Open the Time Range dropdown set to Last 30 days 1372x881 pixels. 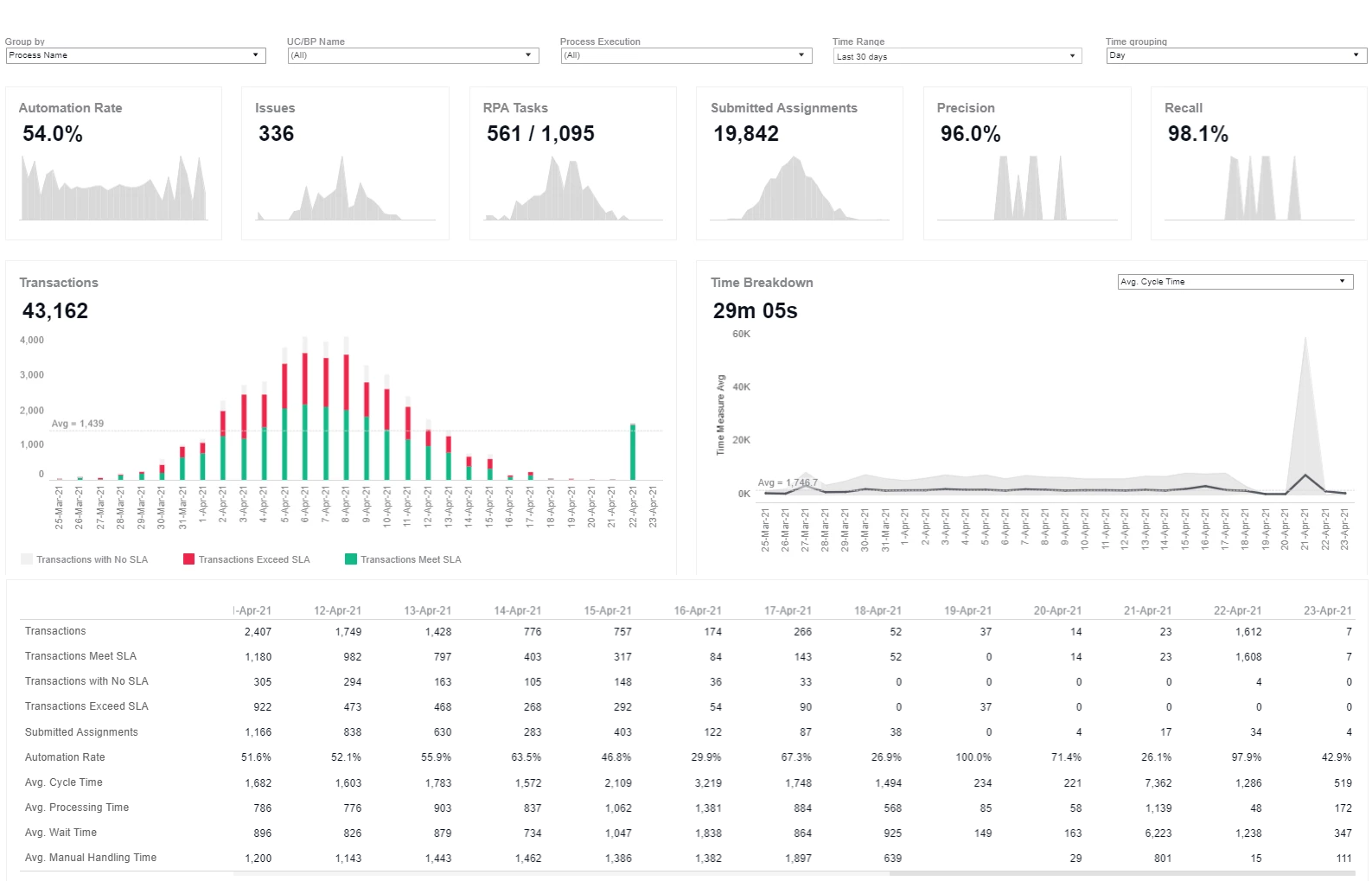click(957, 56)
